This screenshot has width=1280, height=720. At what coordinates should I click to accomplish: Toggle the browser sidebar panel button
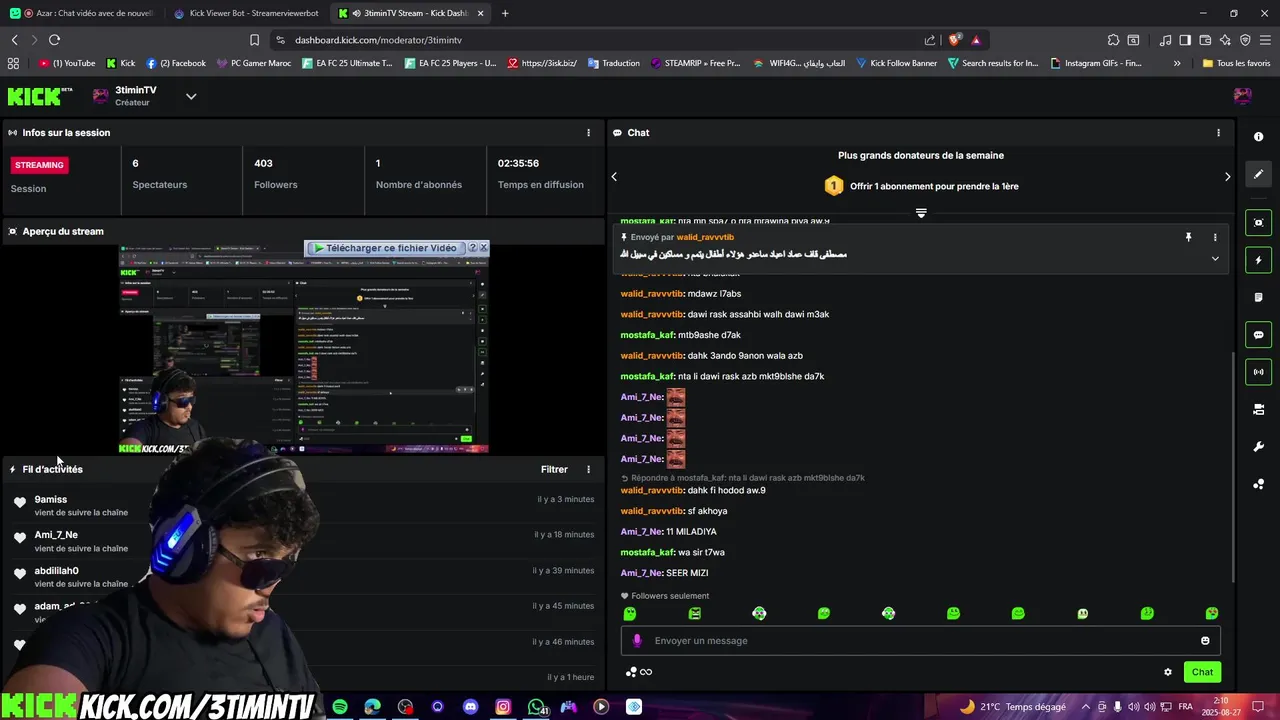pyautogui.click(x=1185, y=40)
